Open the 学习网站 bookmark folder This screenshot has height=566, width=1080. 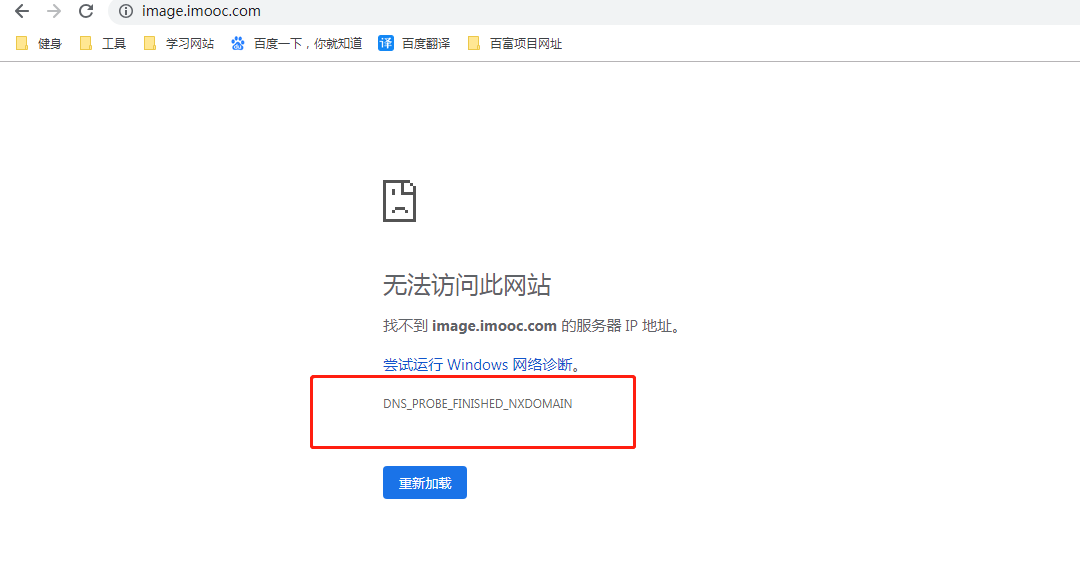pyautogui.click(x=179, y=43)
